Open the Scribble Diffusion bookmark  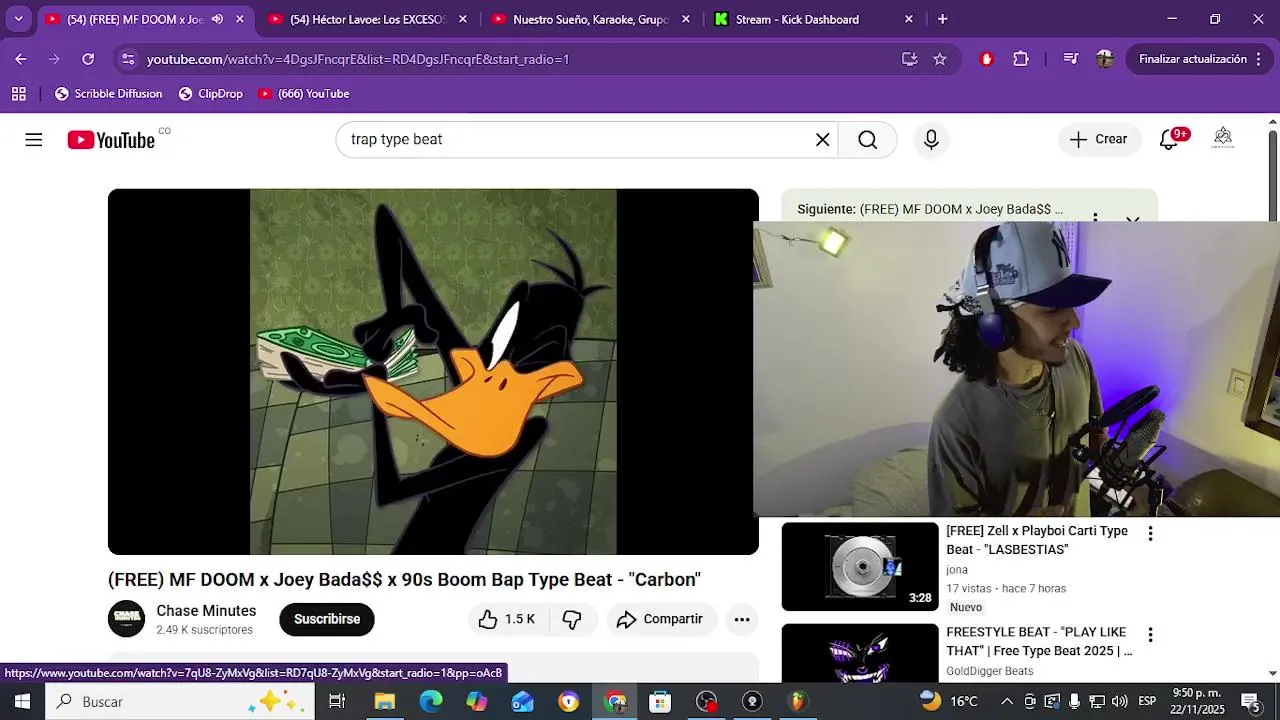pyautogui.click(x=108, y=94)
